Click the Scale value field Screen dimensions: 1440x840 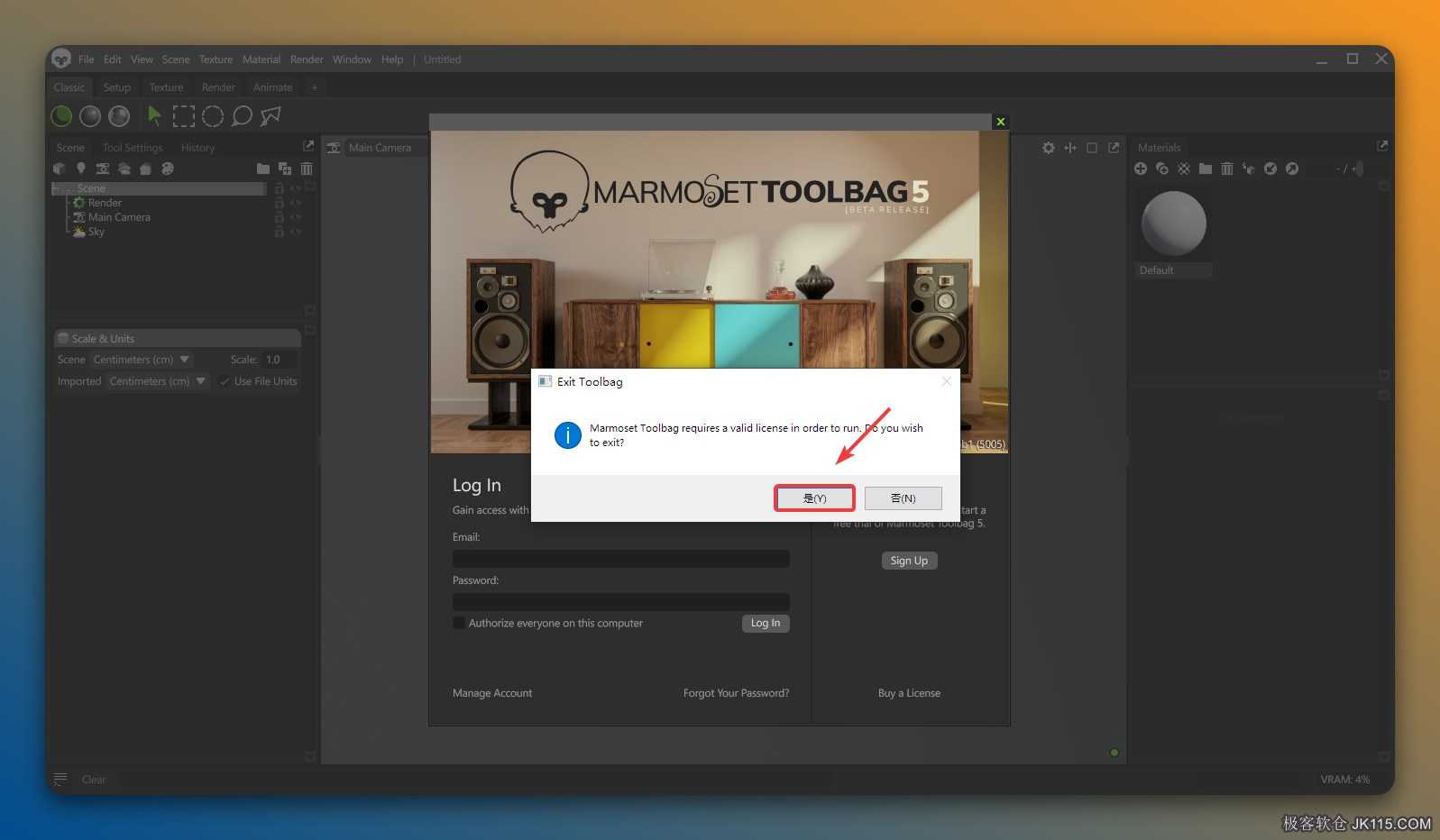pos(279,360)
